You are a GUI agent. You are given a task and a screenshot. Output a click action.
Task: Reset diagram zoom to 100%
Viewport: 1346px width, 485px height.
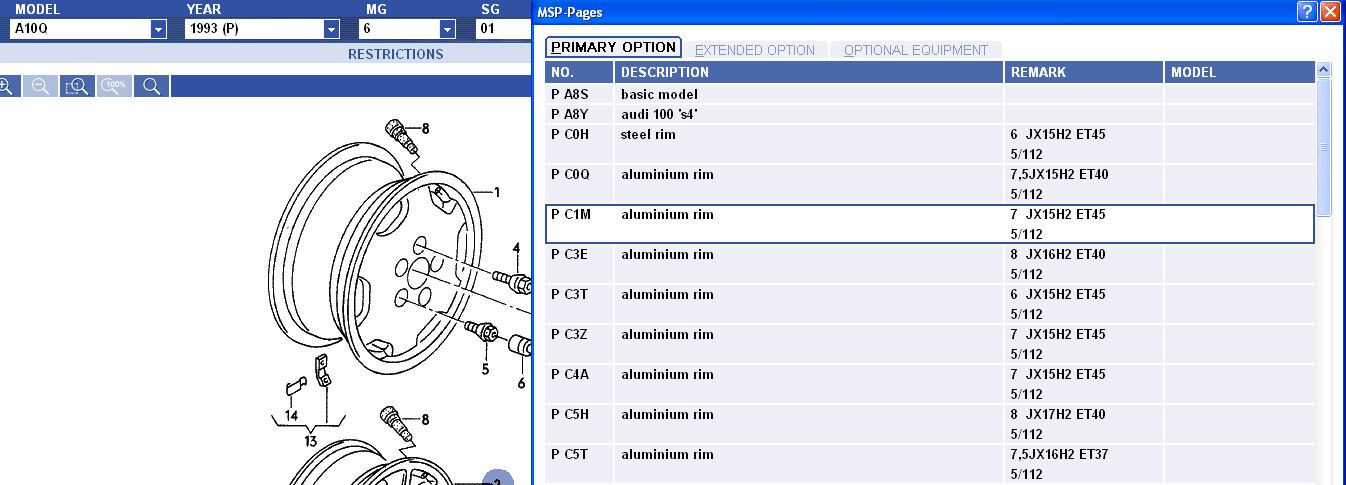[x=115, y=86]
